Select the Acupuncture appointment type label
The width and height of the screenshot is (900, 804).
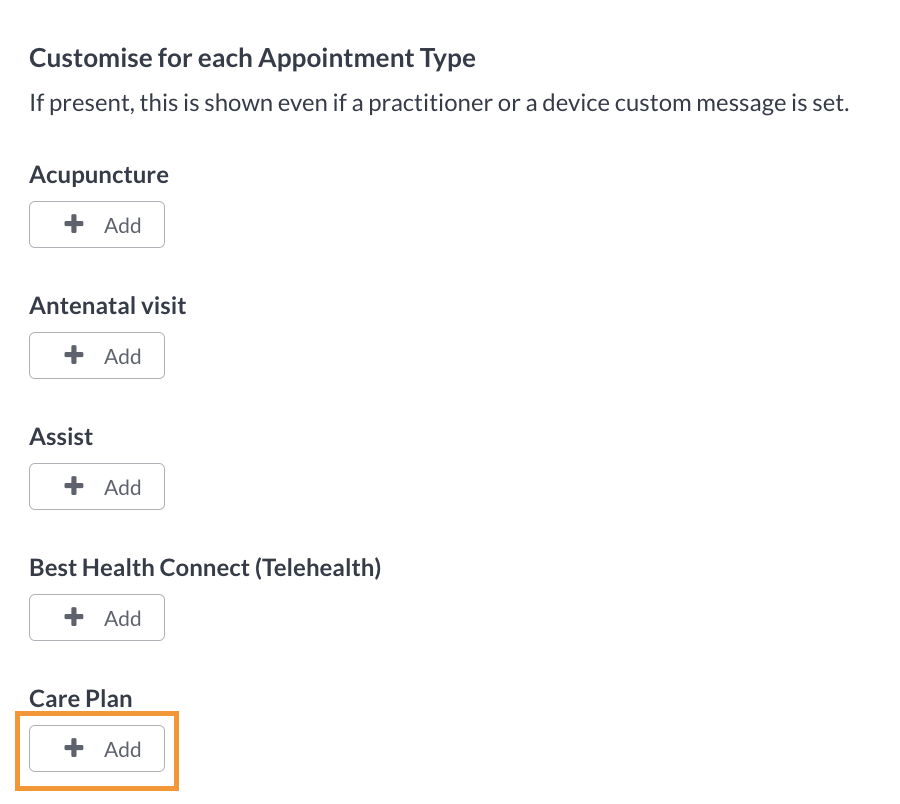click(98, 174)
